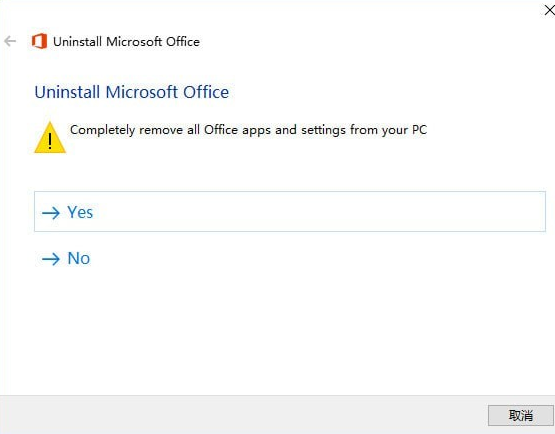This screenshot has height=434, width=555.
Task: Click the exclamation mark inside warning triangle
Action: click(50, 141)
